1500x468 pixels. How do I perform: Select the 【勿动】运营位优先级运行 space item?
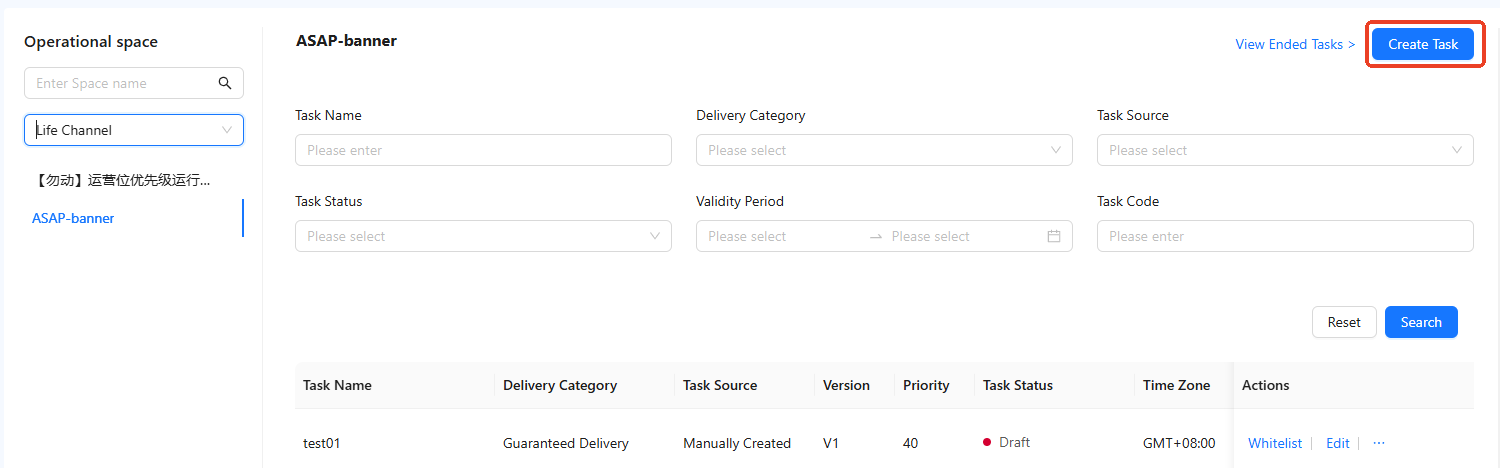click(121, 180)
